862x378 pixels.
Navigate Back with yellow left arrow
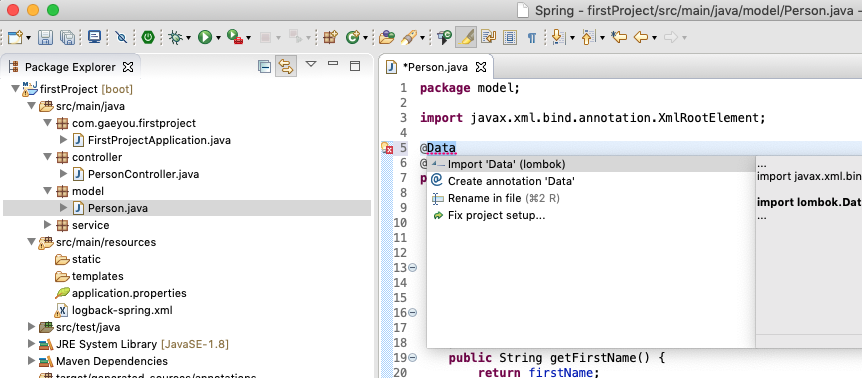point(640,37)
